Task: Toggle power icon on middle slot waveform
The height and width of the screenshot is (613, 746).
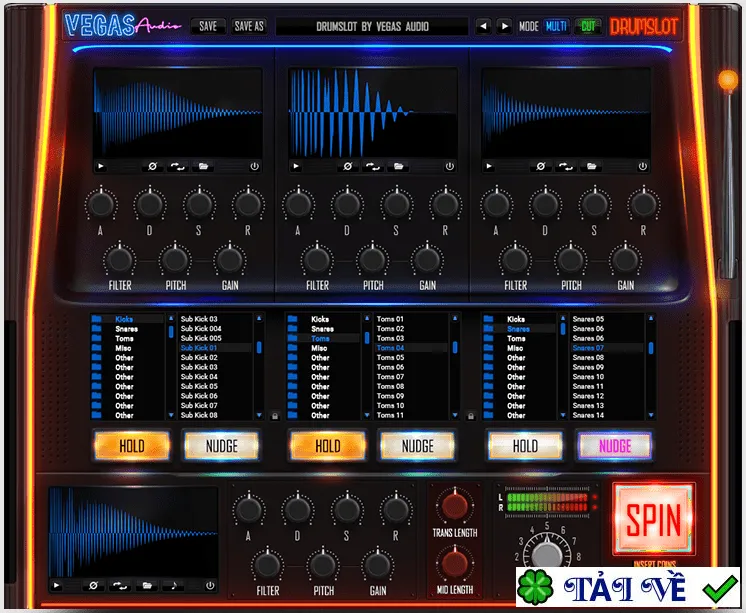Action: point(450,167)
